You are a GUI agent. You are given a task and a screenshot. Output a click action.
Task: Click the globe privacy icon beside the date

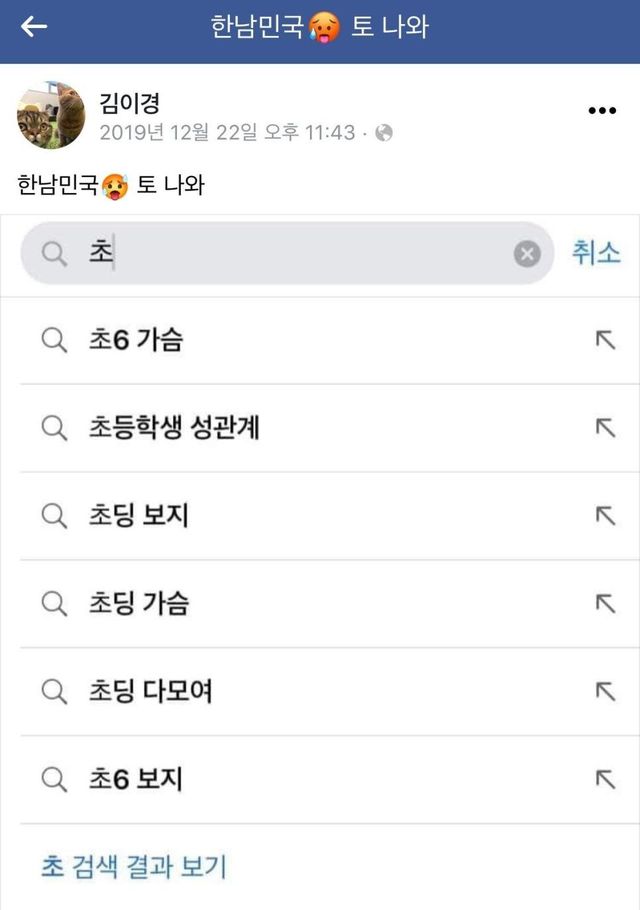pyautogui.click(x=384, y=133)
